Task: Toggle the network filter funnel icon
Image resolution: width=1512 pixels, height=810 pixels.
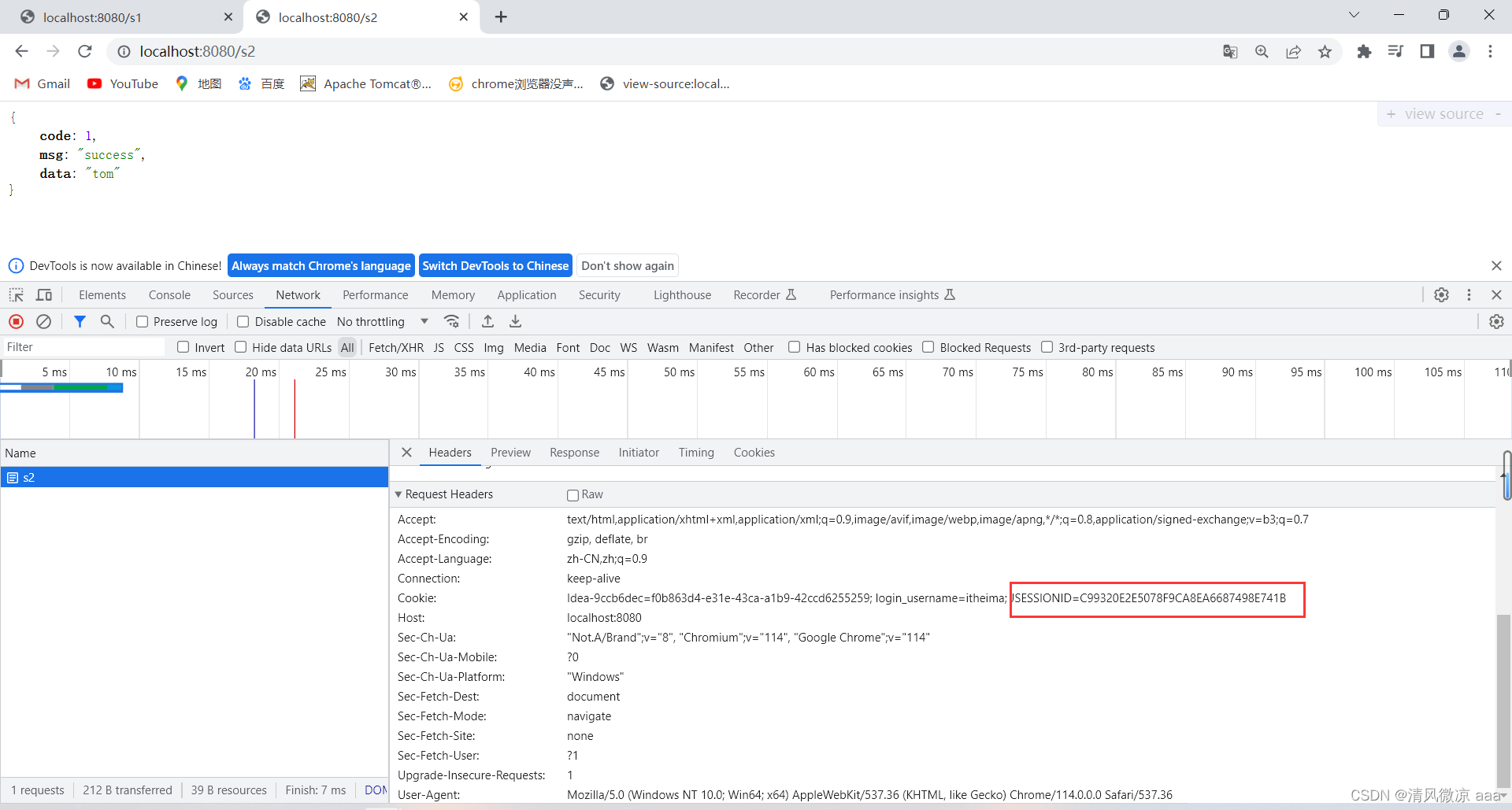Action: pos(80,321)
